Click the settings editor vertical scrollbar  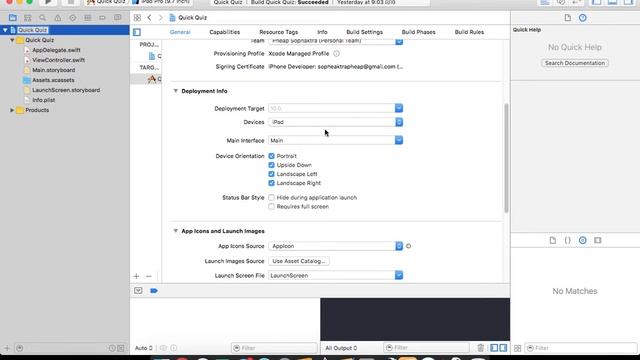pyautogui.click(x=507, y=158)
